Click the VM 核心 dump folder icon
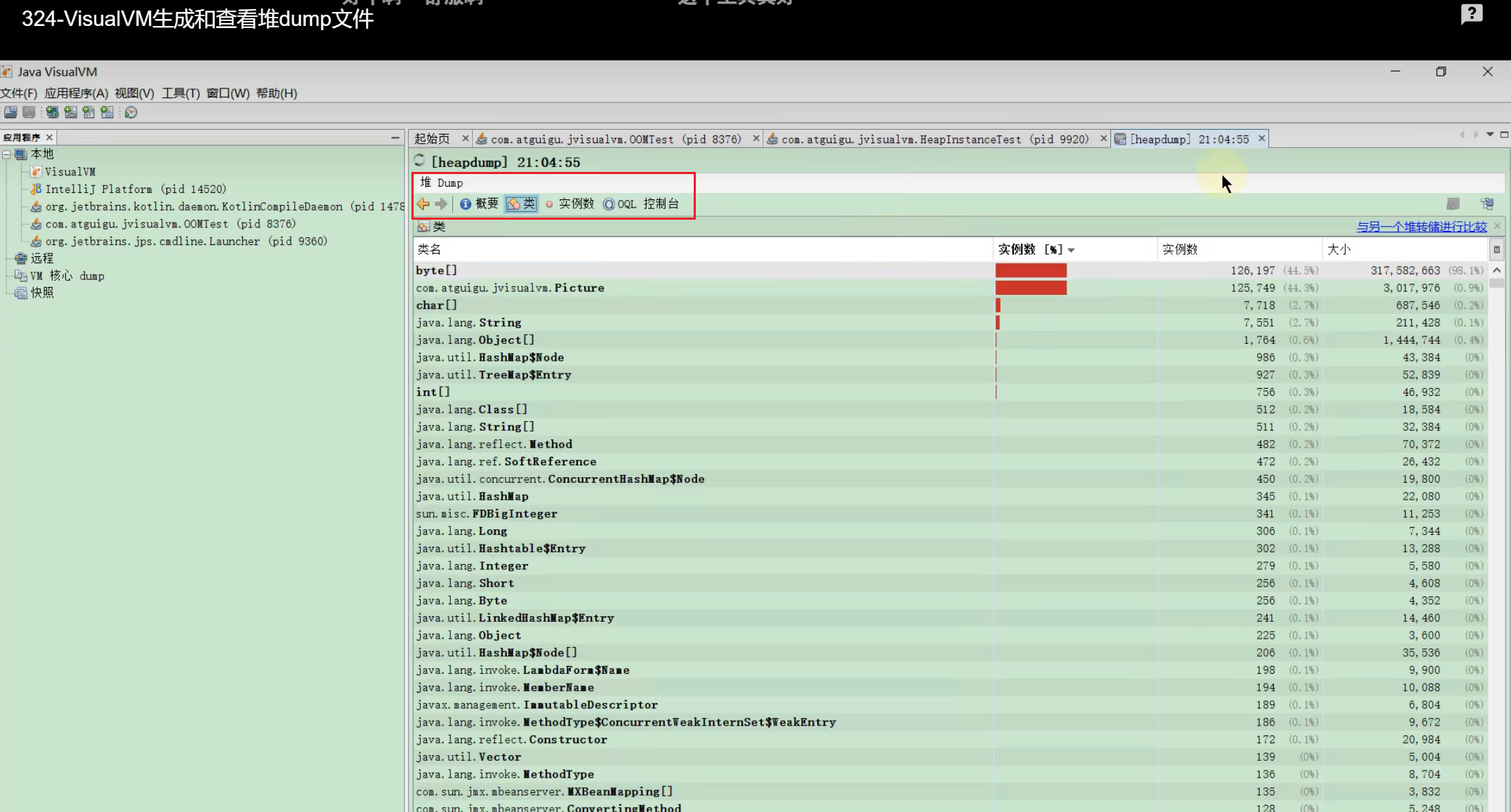 (x=21, y=276)
